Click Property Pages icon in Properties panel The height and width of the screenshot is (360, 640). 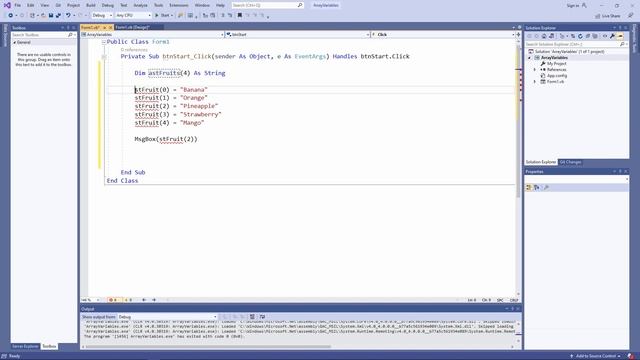[547, 187]
